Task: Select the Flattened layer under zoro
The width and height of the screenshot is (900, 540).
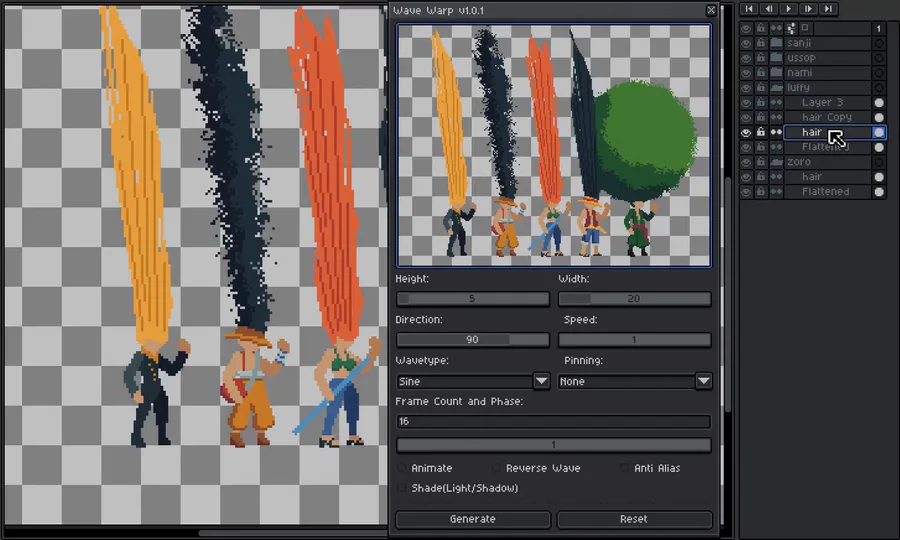Action: coord(825,192)
